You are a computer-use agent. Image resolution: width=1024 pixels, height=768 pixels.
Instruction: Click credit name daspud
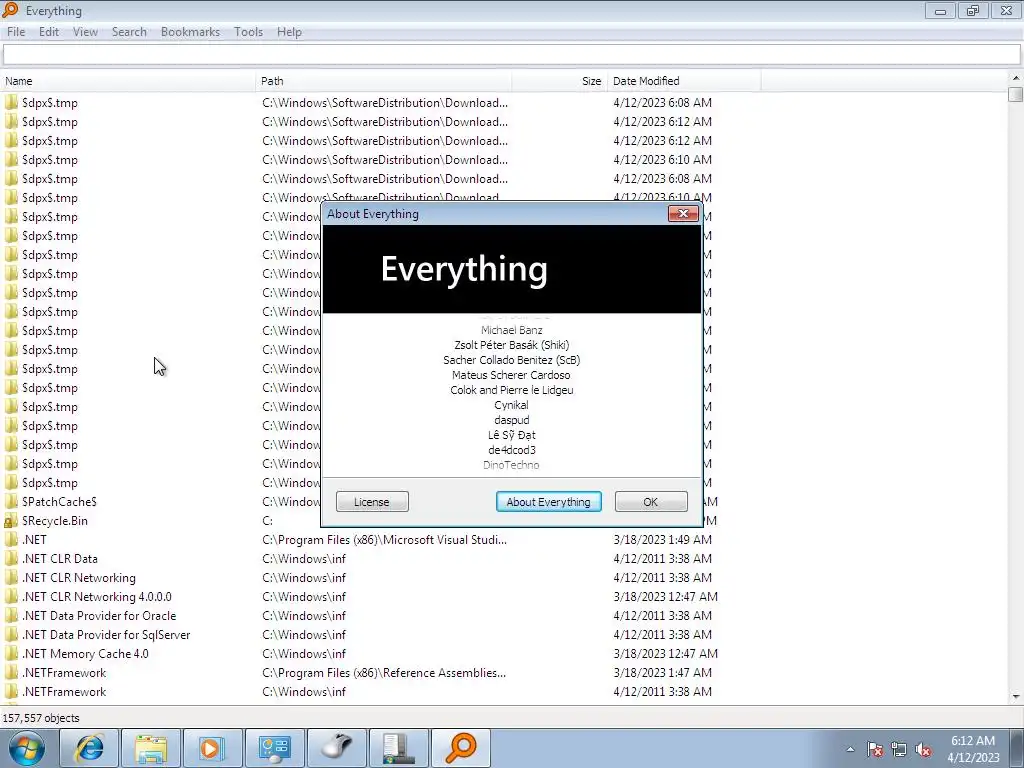click(x=512, y=420)
